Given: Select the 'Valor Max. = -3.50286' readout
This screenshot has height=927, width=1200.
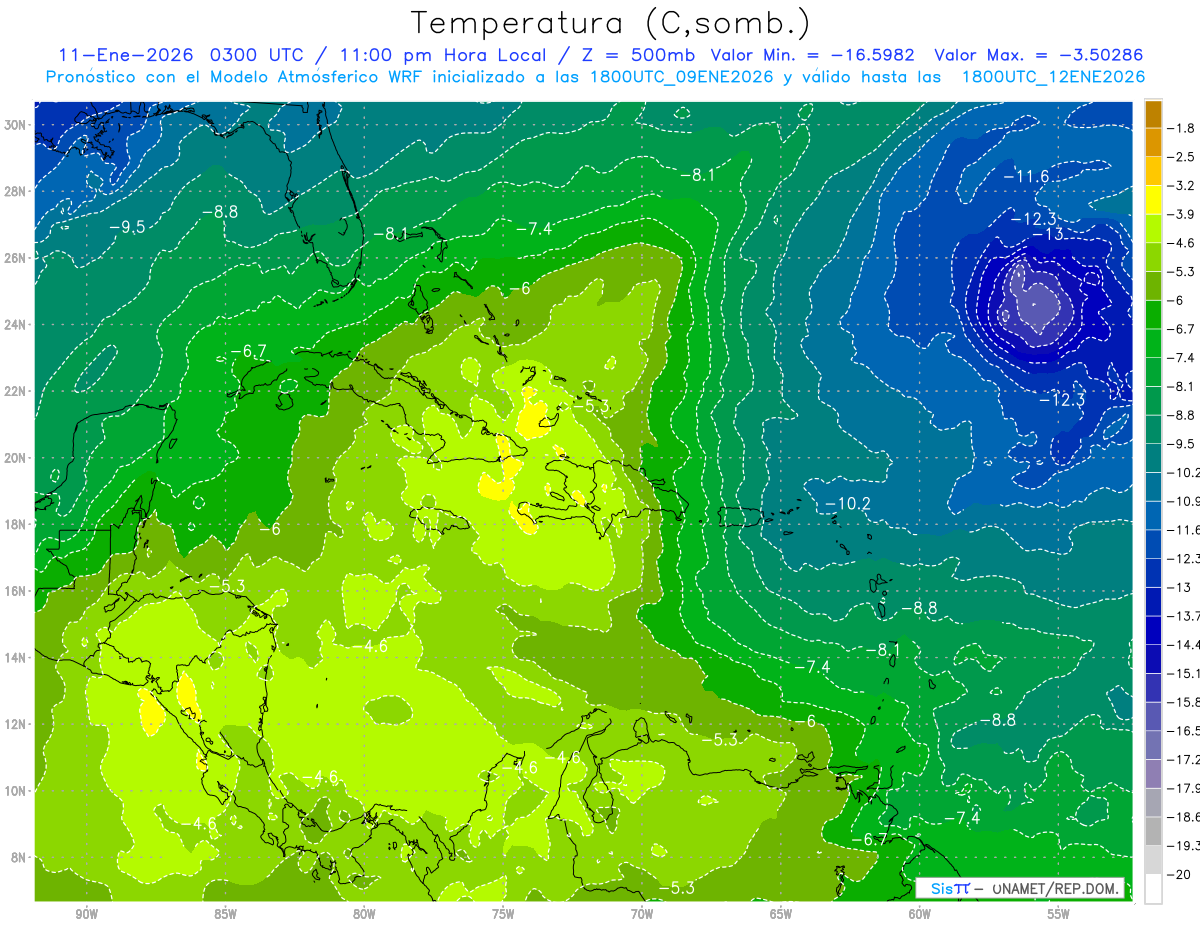Looking at the screenshot, I should 1039,55.
